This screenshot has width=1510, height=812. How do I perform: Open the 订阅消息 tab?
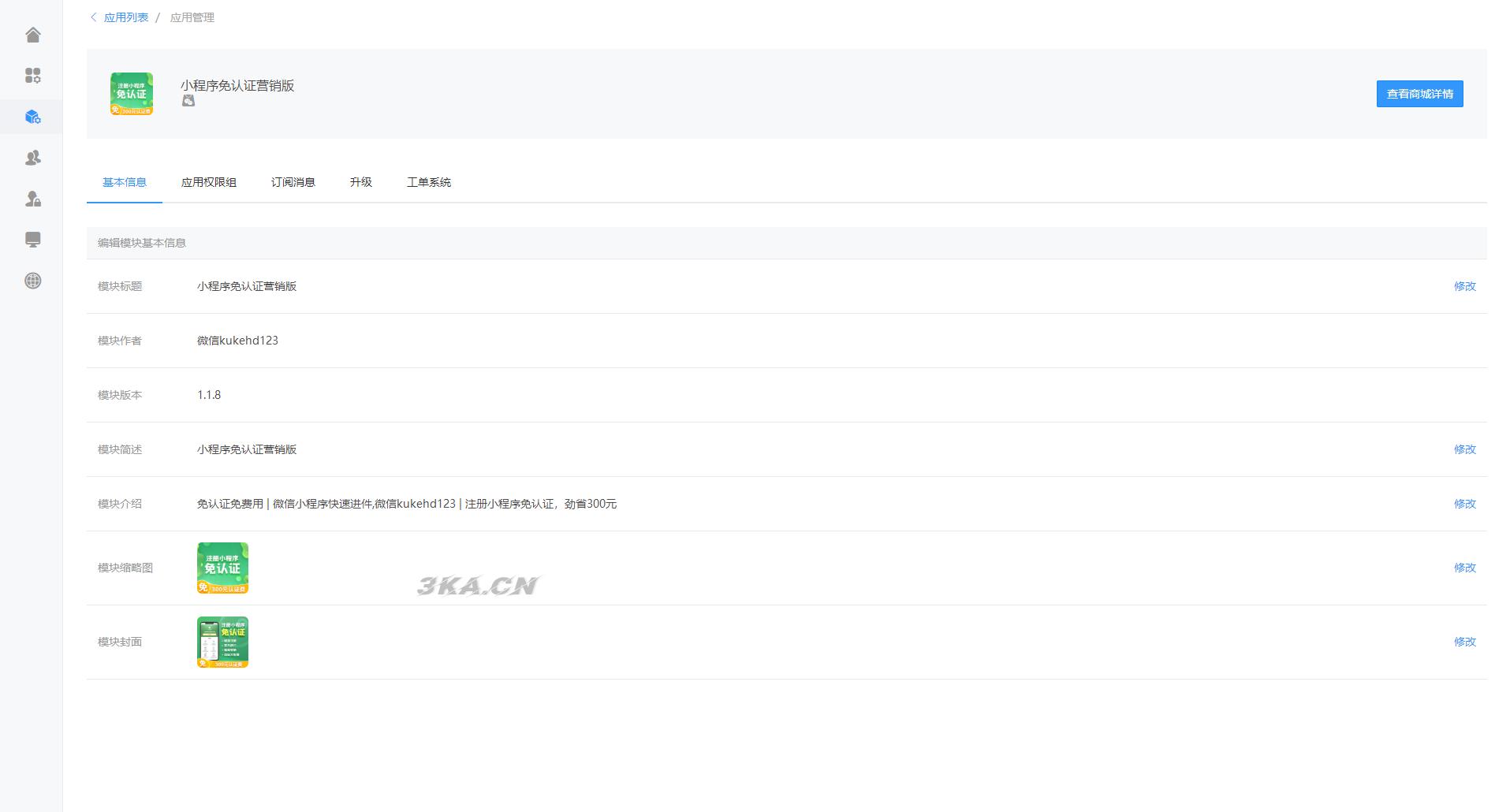(293, 182)
